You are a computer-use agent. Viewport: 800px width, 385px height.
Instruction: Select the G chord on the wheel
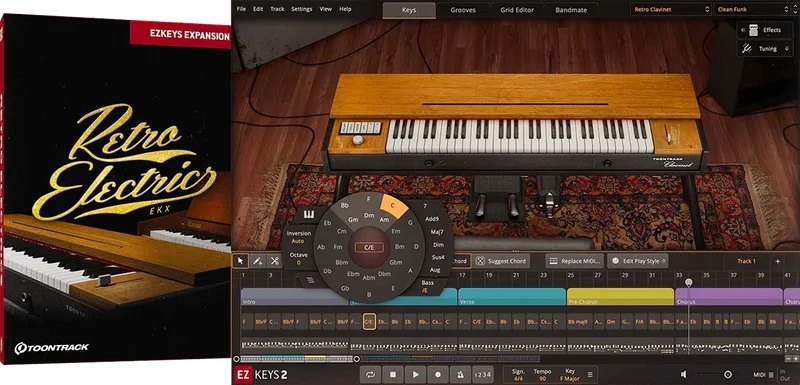pyautogui.click(x=410, y=222)
